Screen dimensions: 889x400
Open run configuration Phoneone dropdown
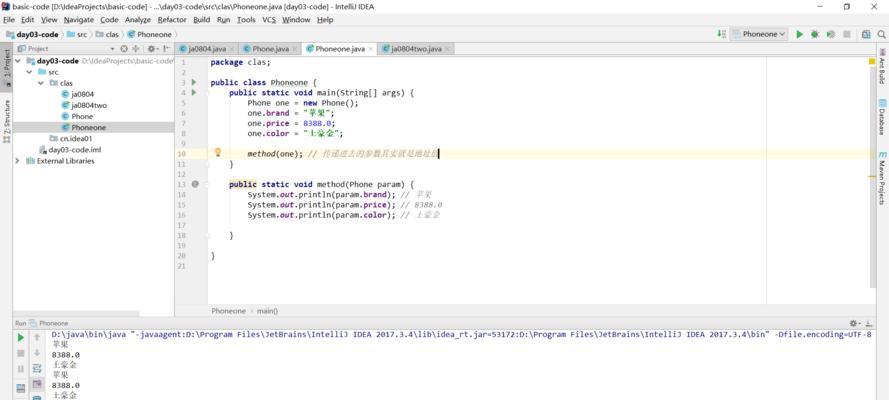coord(759,34)
